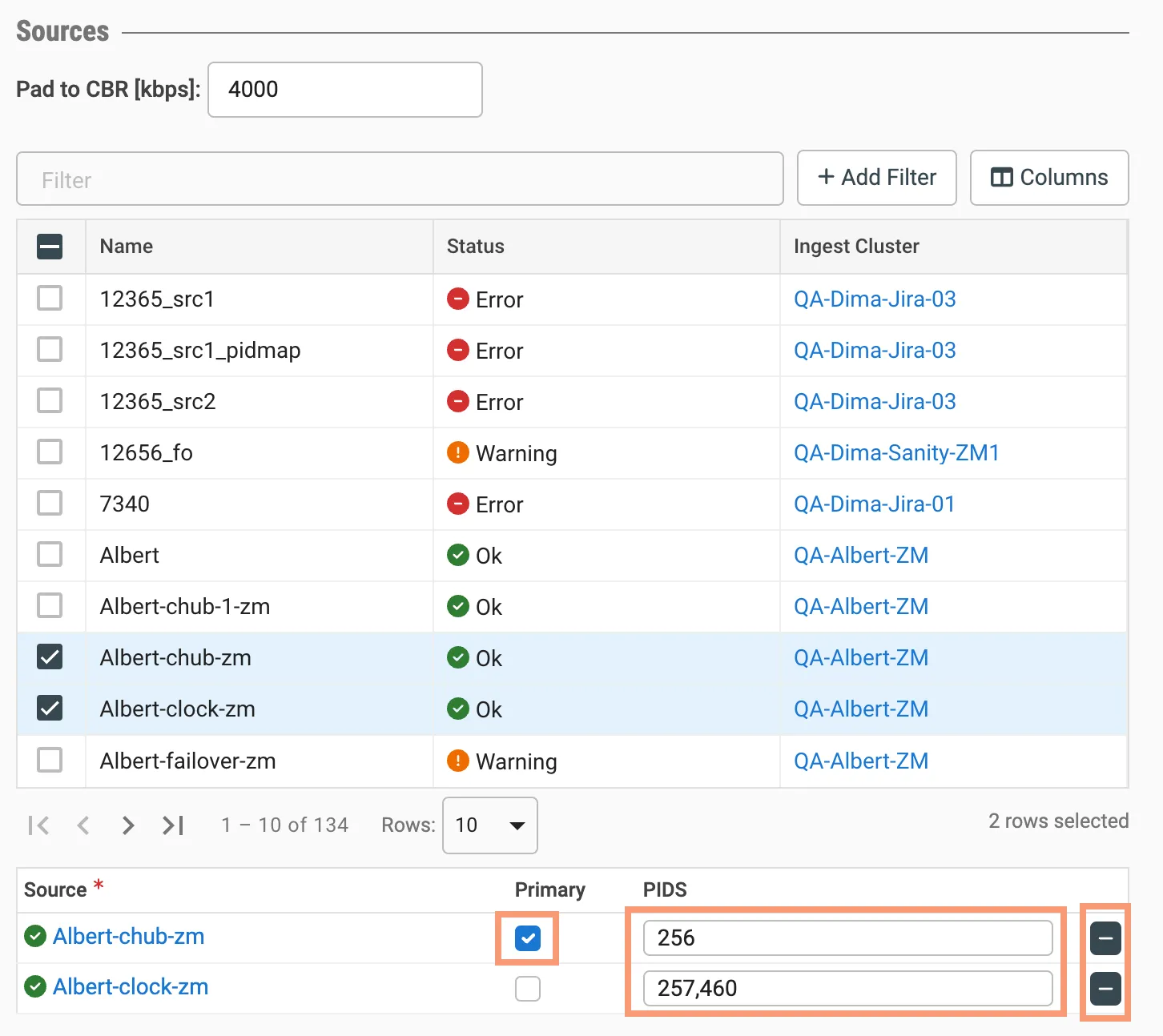Edit the PIDS field containing 257,460
1163x1036 pixels.
(847, 989)
